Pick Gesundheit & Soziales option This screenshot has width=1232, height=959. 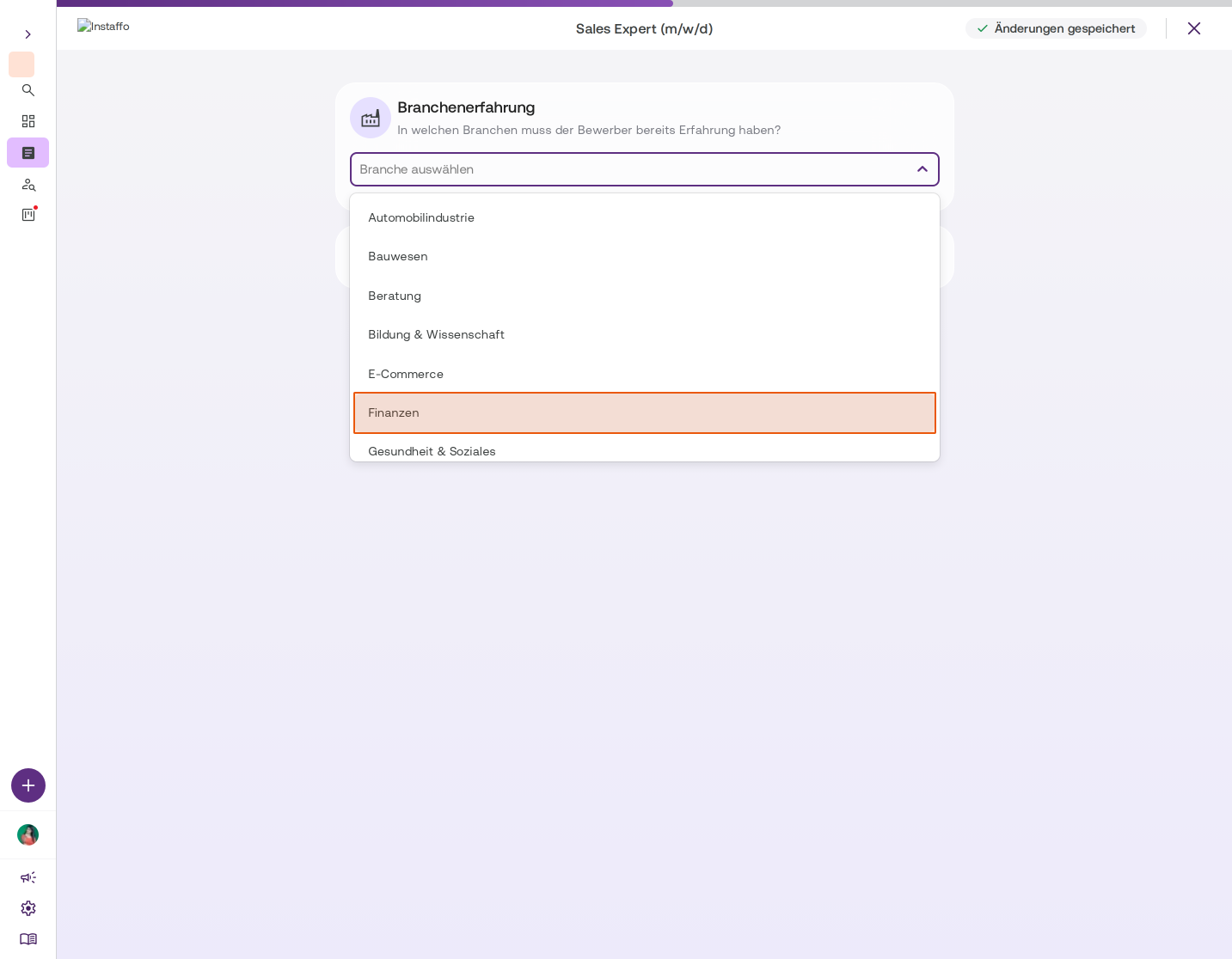(645, 448)
